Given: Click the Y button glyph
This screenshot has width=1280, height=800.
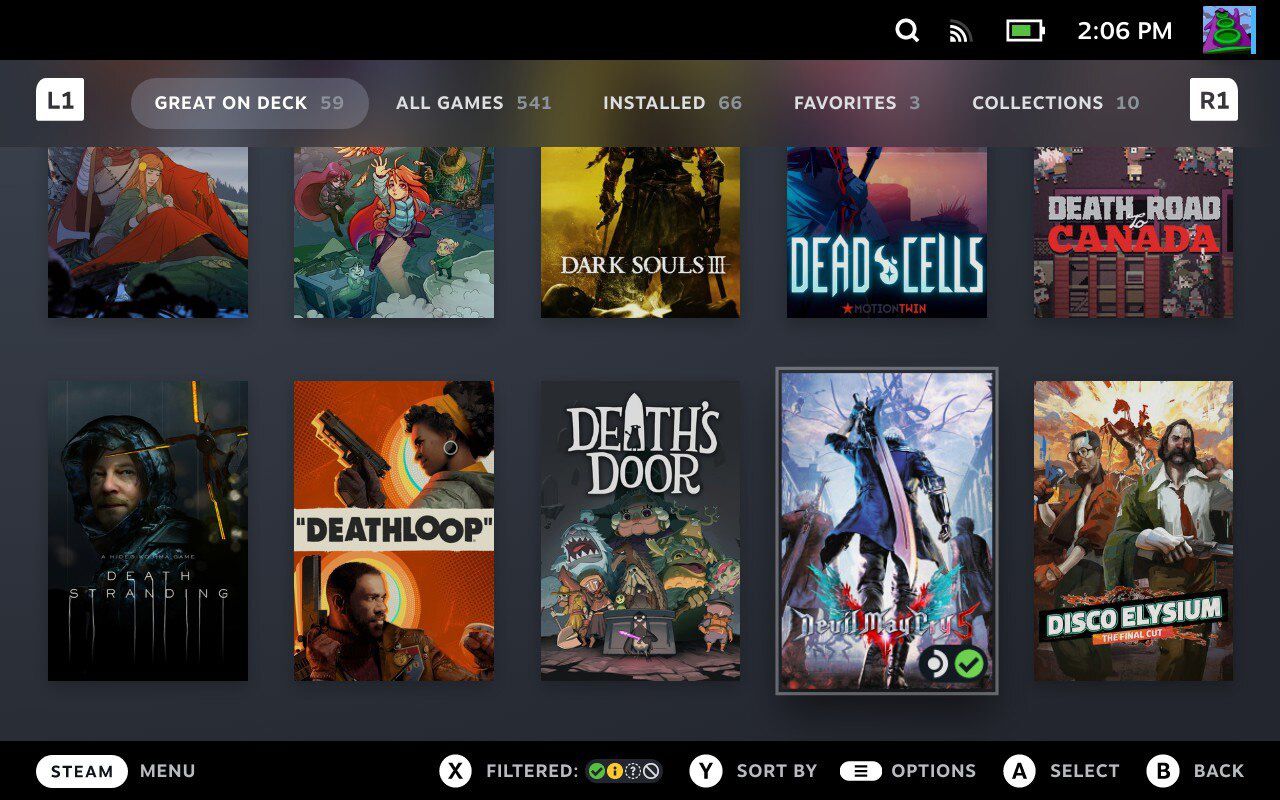Looking at the screenshot, I should (x=706, y=771).
